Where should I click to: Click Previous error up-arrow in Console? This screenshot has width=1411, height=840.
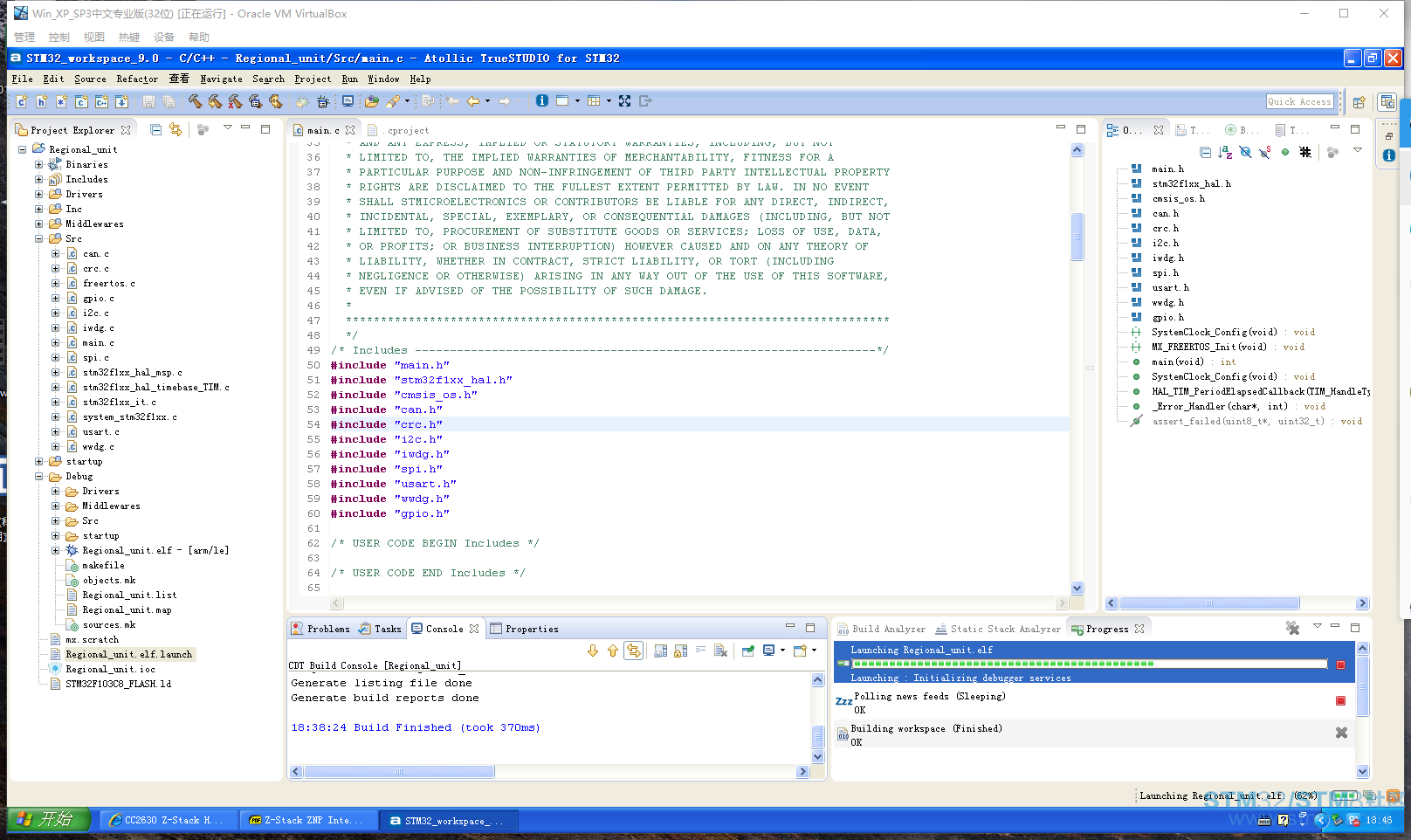coord(613,651)
